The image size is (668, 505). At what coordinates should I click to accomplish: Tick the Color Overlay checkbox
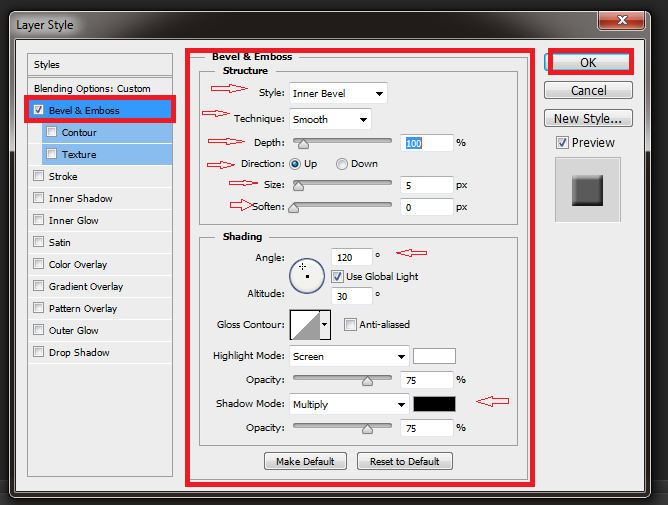[x=38, y=264]
